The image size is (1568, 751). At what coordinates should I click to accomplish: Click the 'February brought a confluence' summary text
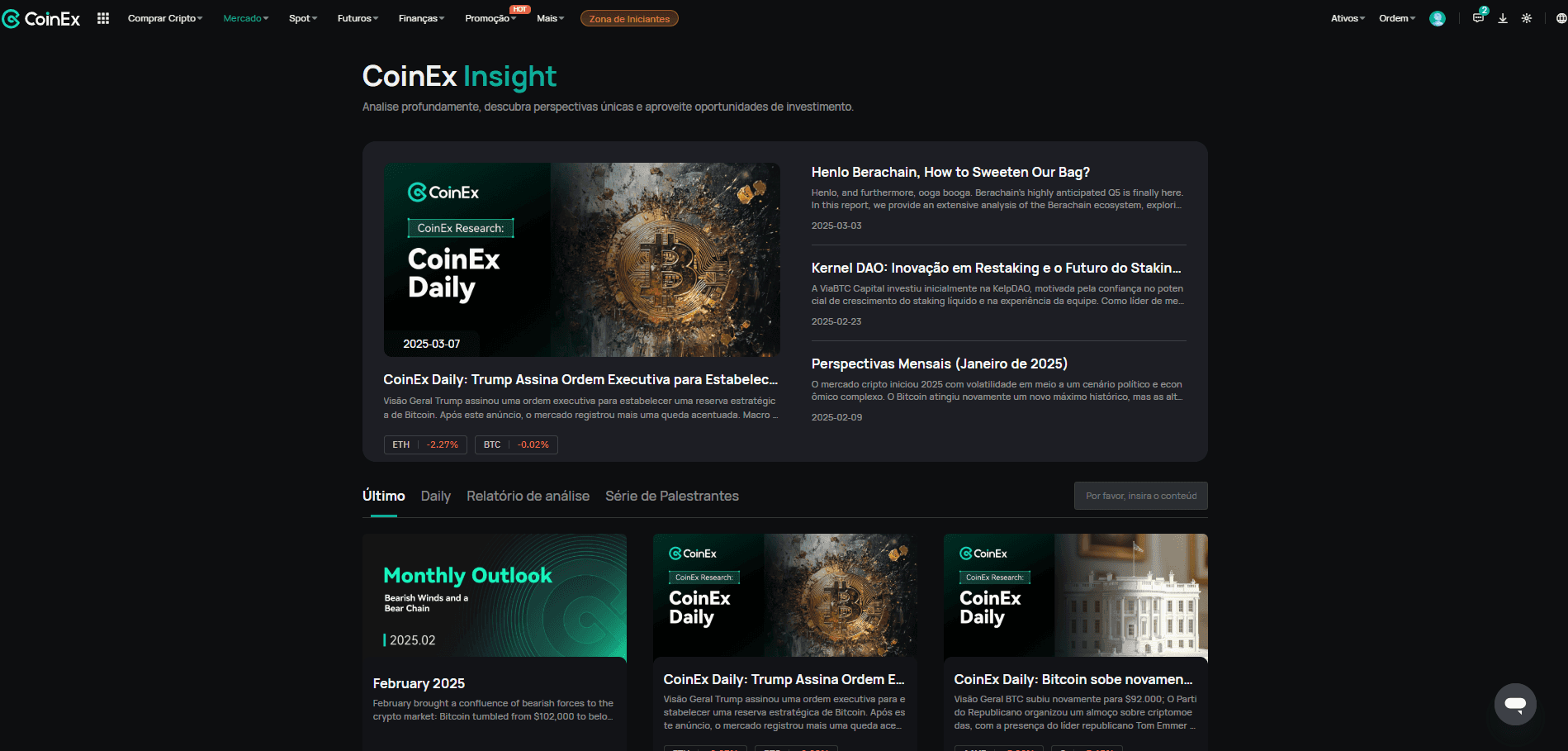[493, 710]
